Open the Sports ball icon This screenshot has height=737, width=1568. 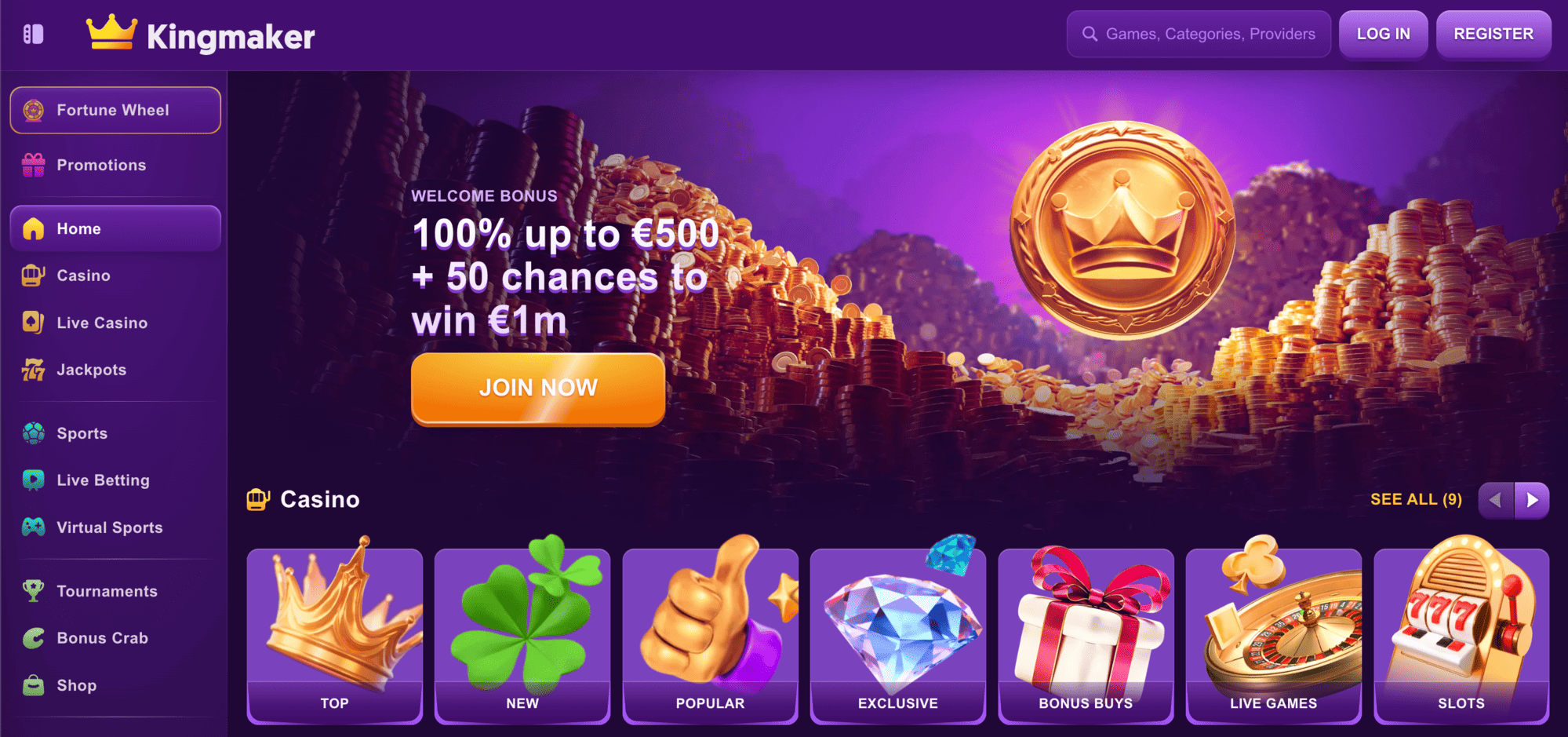coord(34,433)
